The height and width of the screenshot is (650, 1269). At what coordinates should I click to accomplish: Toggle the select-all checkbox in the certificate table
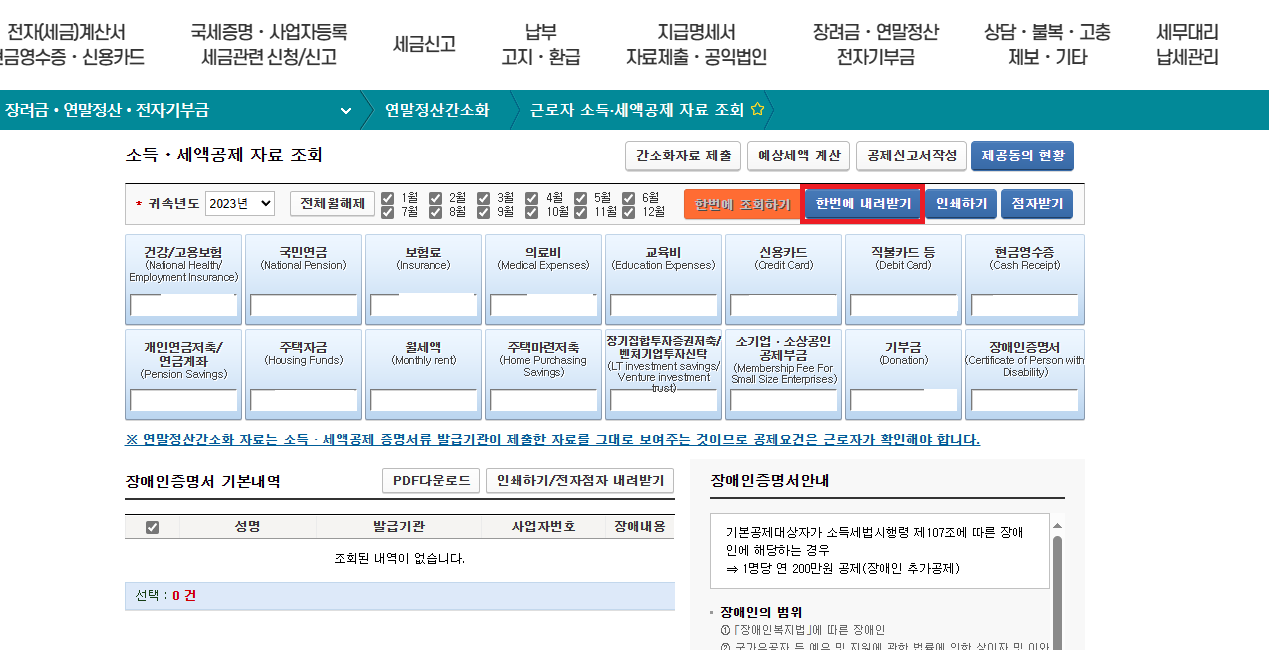[151, 528]
